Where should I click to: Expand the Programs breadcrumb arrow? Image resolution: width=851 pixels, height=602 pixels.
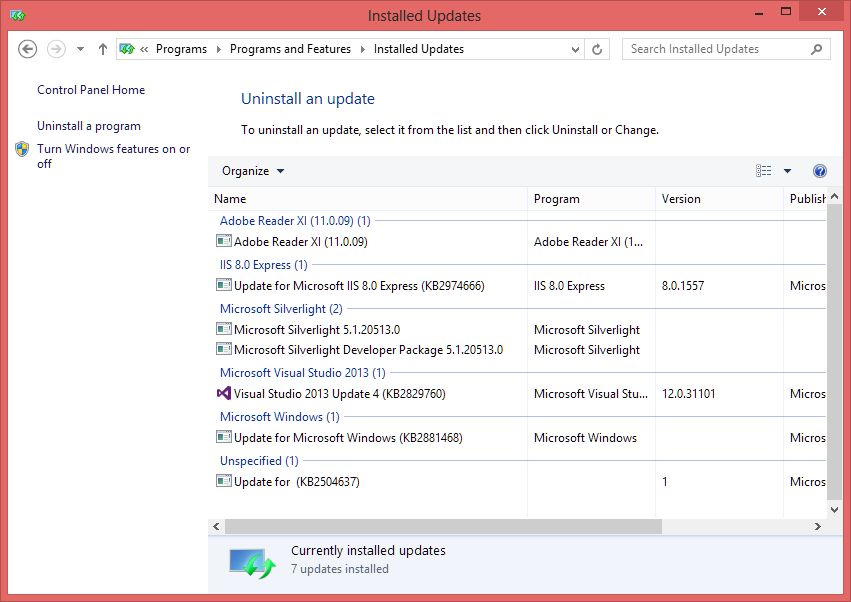[219, 49]
